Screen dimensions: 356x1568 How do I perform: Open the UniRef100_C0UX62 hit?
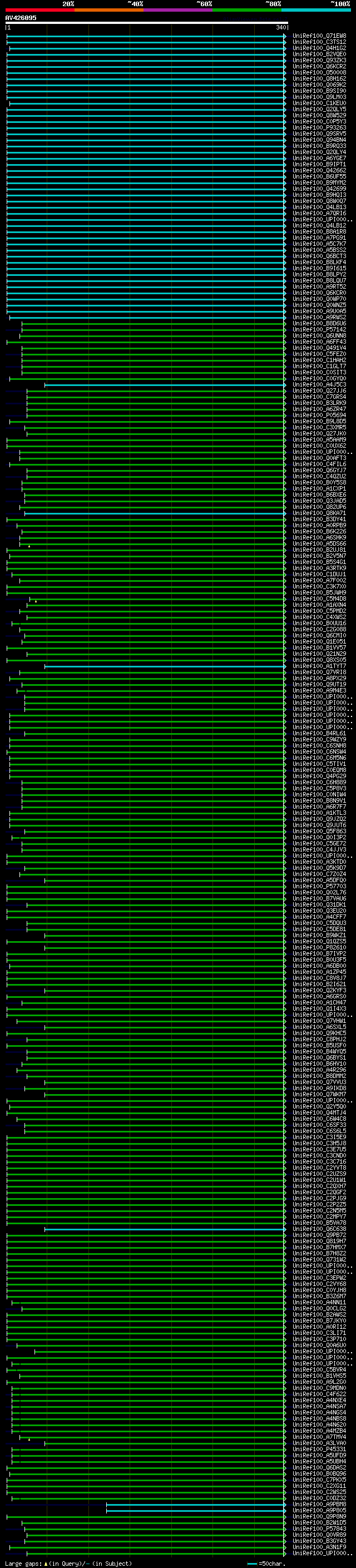click(x=319, y=446)
